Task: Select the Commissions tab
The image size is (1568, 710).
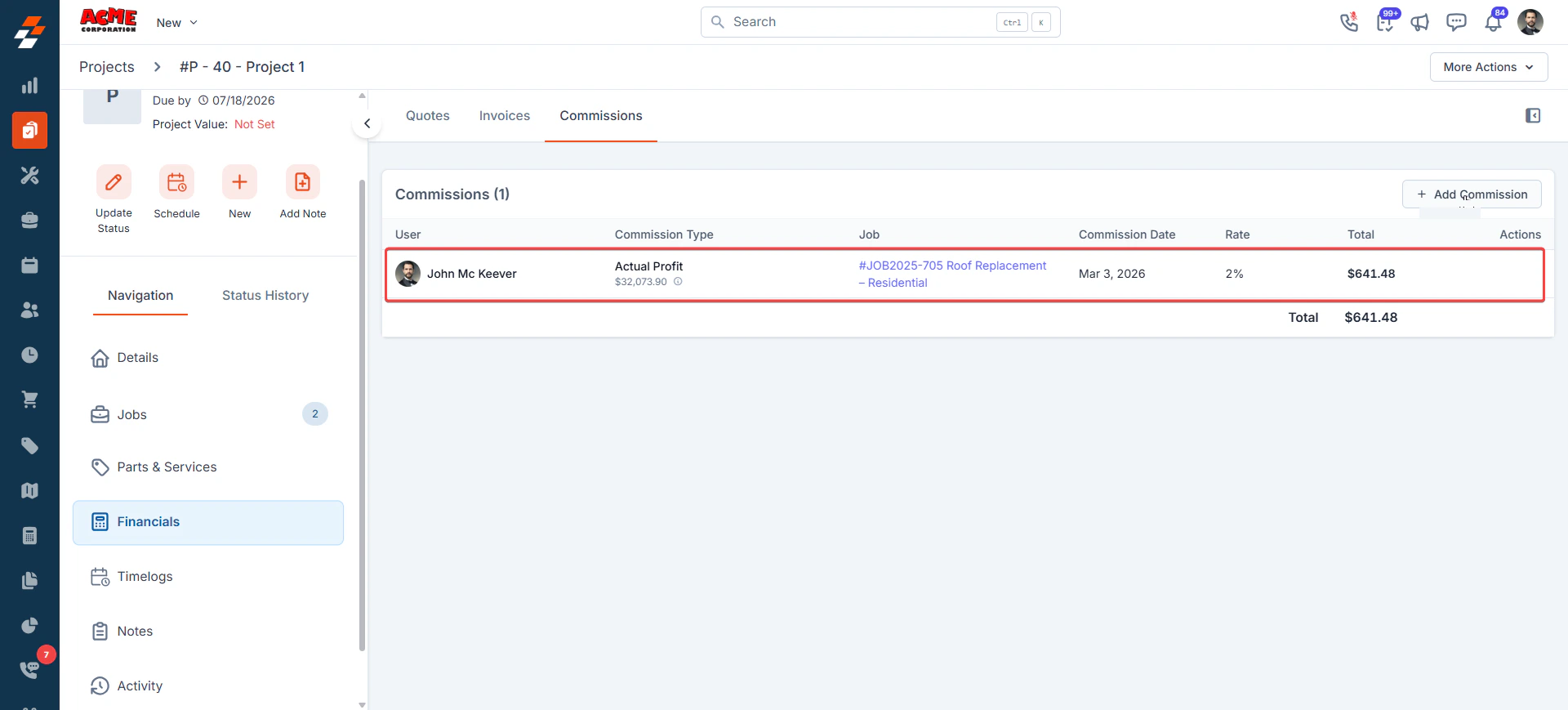Action: click(x=601, y=116)
